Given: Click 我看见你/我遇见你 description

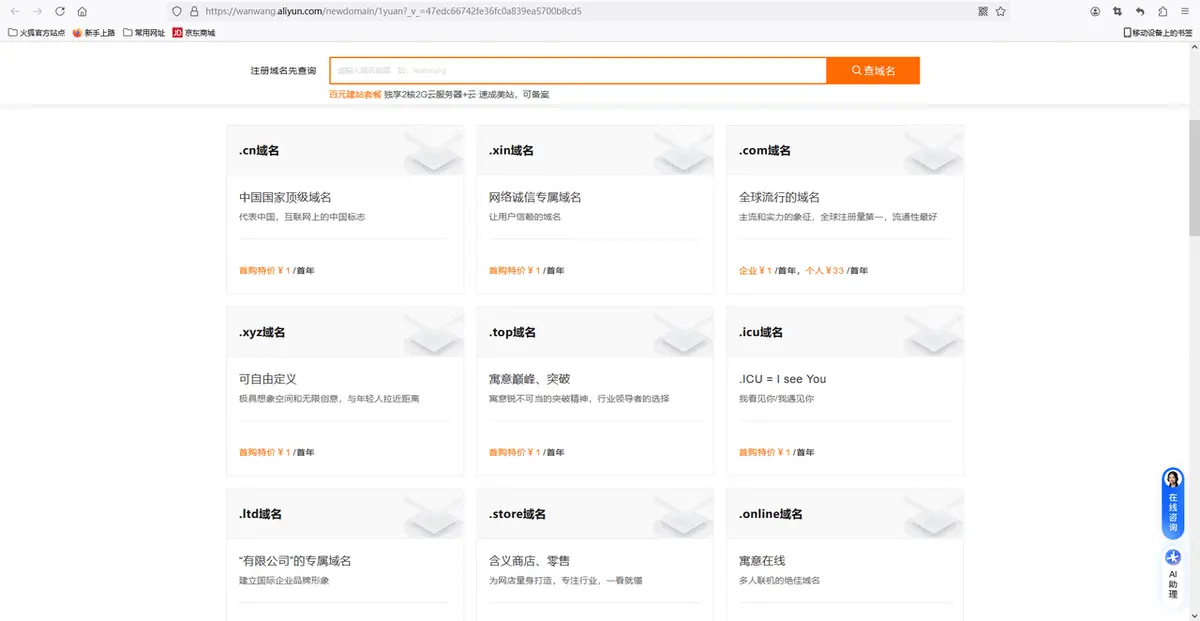Looking at the screenshot, I should pos(776,399).
